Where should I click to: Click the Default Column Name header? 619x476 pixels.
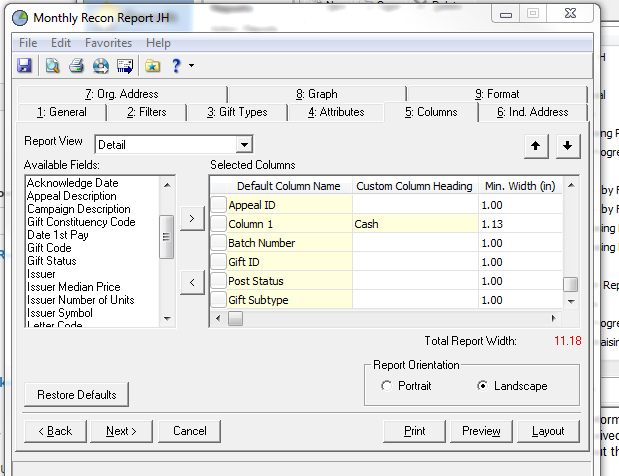(289, 186)
